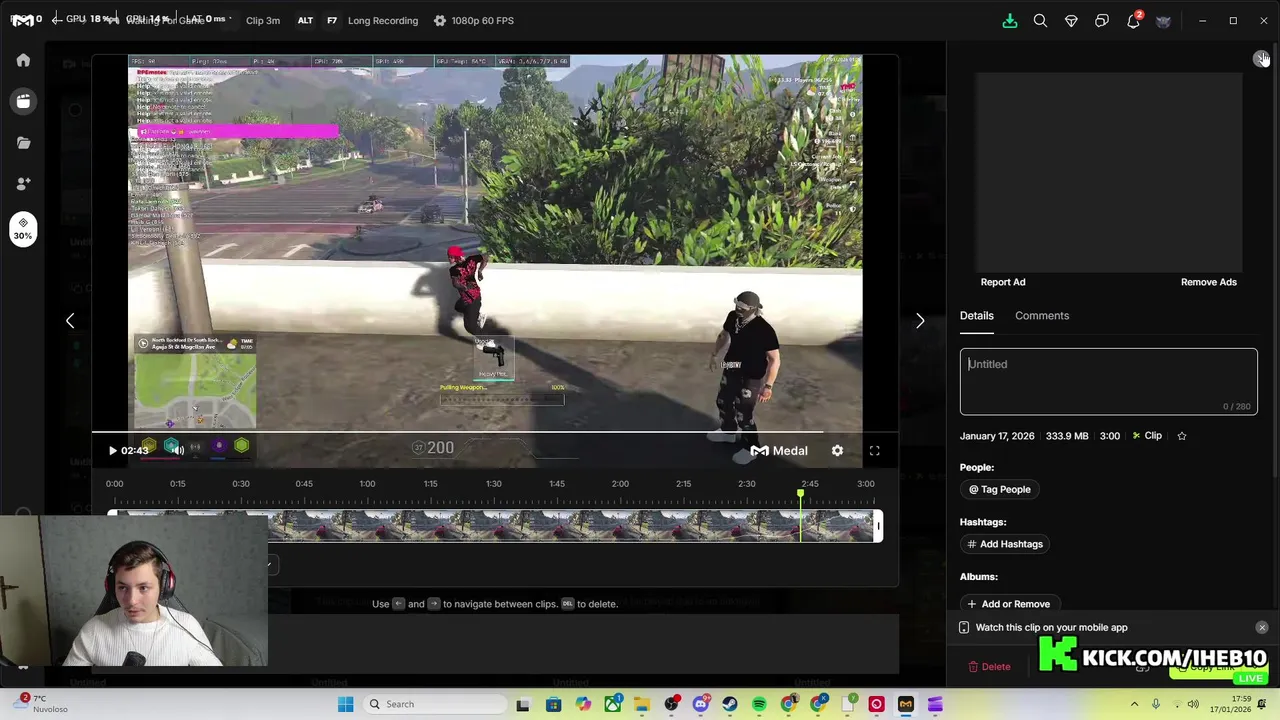Click the video progress bar under the player
Image resolution: width=1280 pixels, height=720 pixels.
click(495, 433)
